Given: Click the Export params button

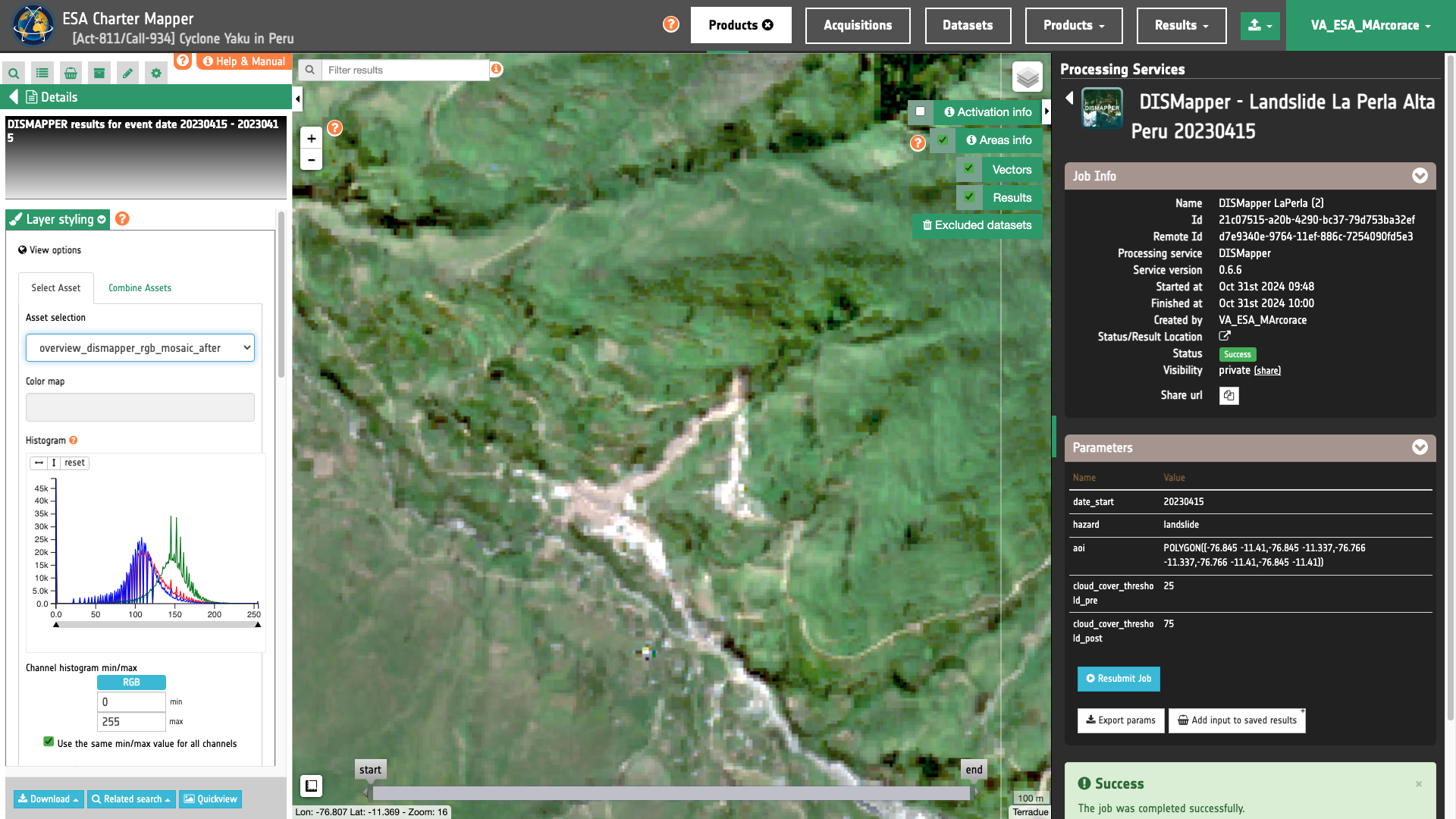Looking at the screenshot, I should (1120, 720).
